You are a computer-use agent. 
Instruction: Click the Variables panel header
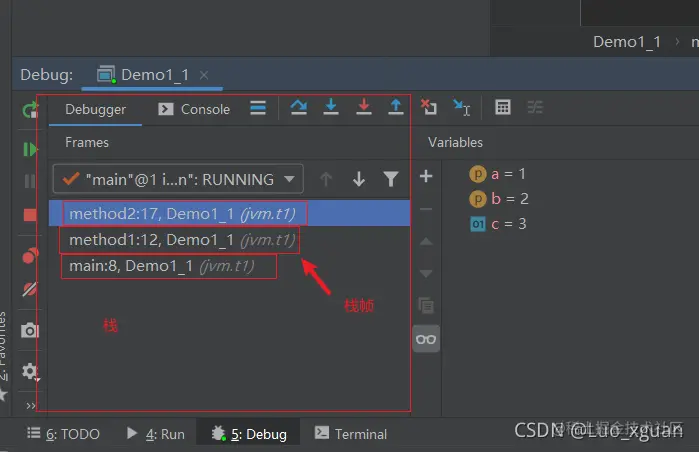(455, 142)
